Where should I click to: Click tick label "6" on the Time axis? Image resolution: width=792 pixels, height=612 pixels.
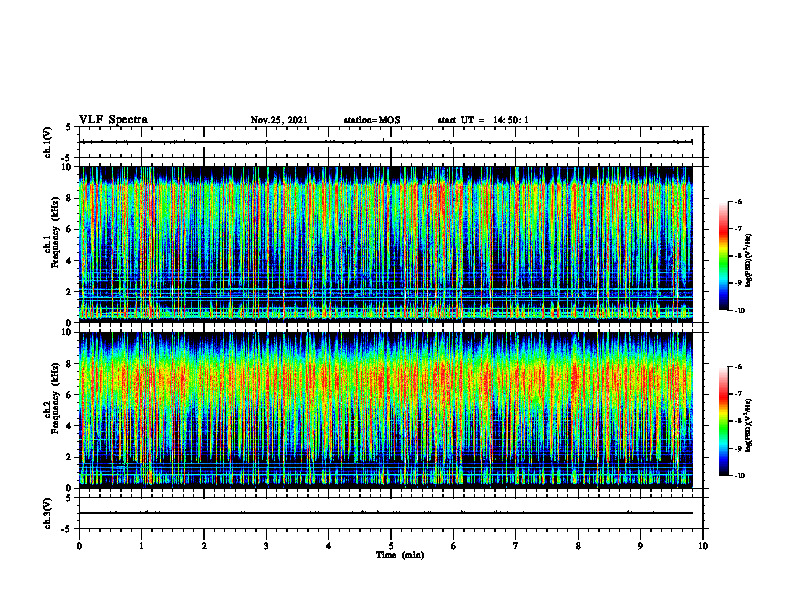[x=454, y=546]
